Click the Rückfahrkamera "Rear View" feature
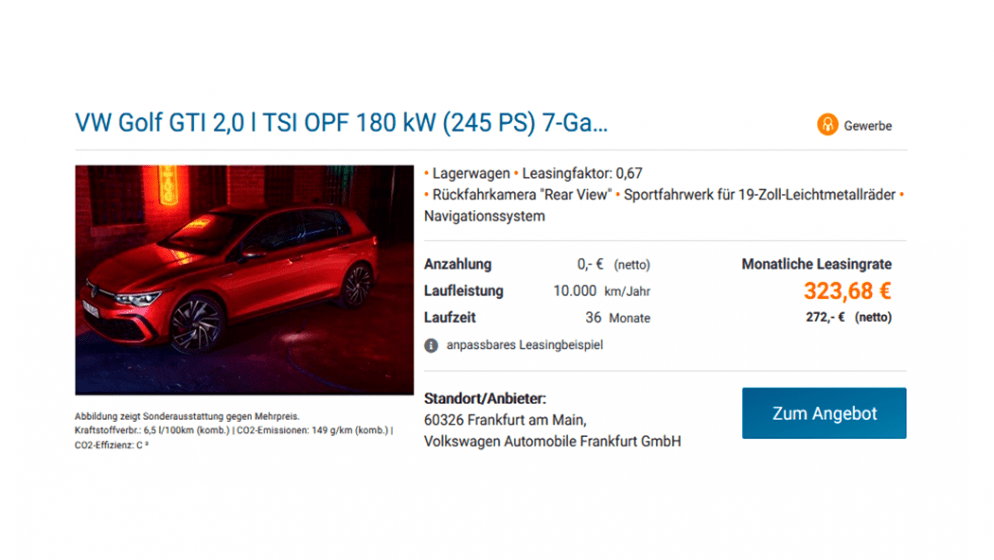Screen dimensions: 994x560 coord(522,195)
